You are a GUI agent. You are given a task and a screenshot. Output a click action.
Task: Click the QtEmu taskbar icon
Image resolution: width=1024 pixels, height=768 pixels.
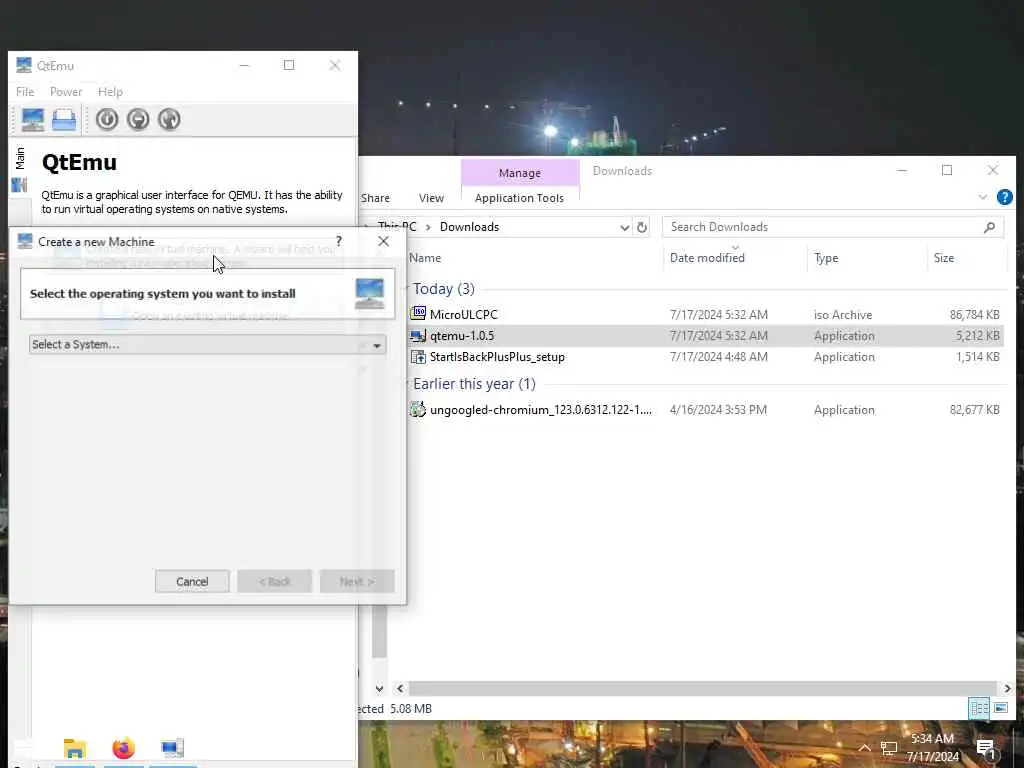(172, 748)
